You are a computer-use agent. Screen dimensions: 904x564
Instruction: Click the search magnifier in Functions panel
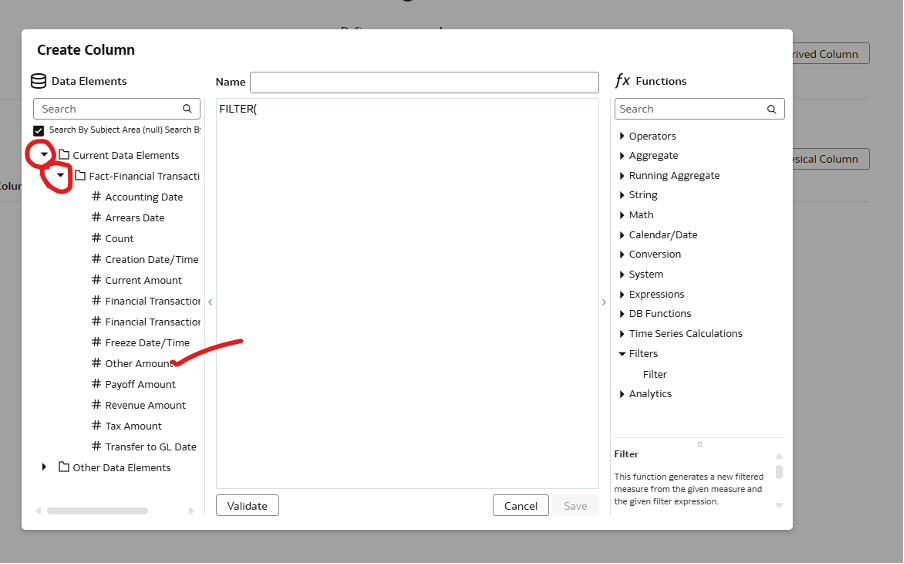(x=771, y=109)
